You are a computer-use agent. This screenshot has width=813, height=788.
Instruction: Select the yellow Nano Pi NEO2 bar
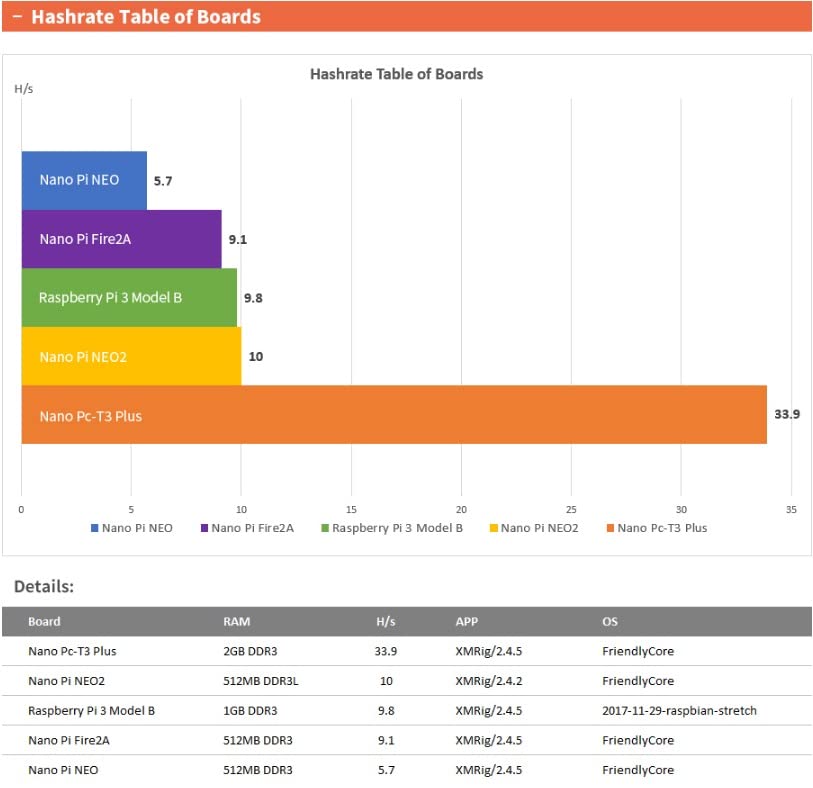(x=131, y=356)
